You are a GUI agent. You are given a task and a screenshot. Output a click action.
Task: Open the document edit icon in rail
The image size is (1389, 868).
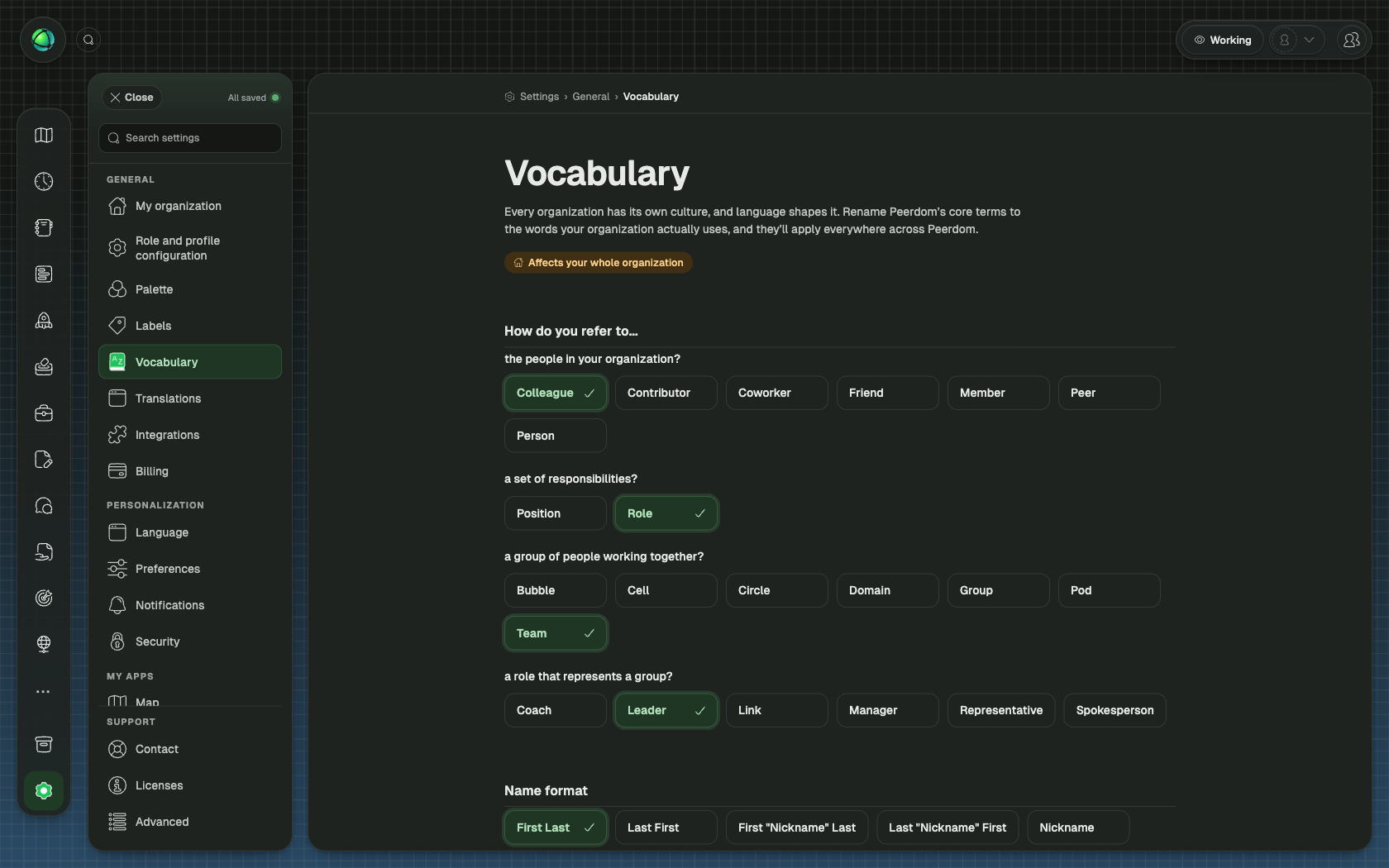coord(44,459)
